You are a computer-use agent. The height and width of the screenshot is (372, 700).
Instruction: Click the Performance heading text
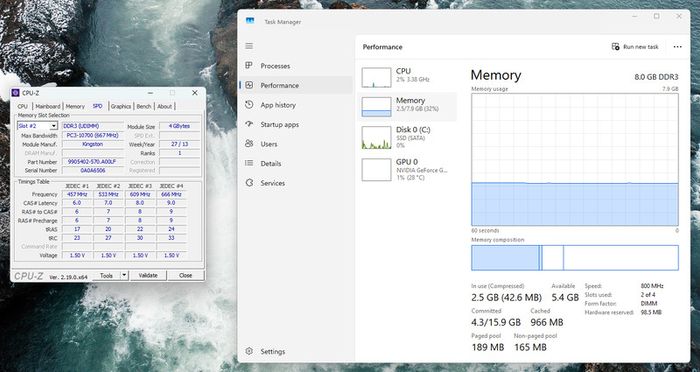(382, 47)
